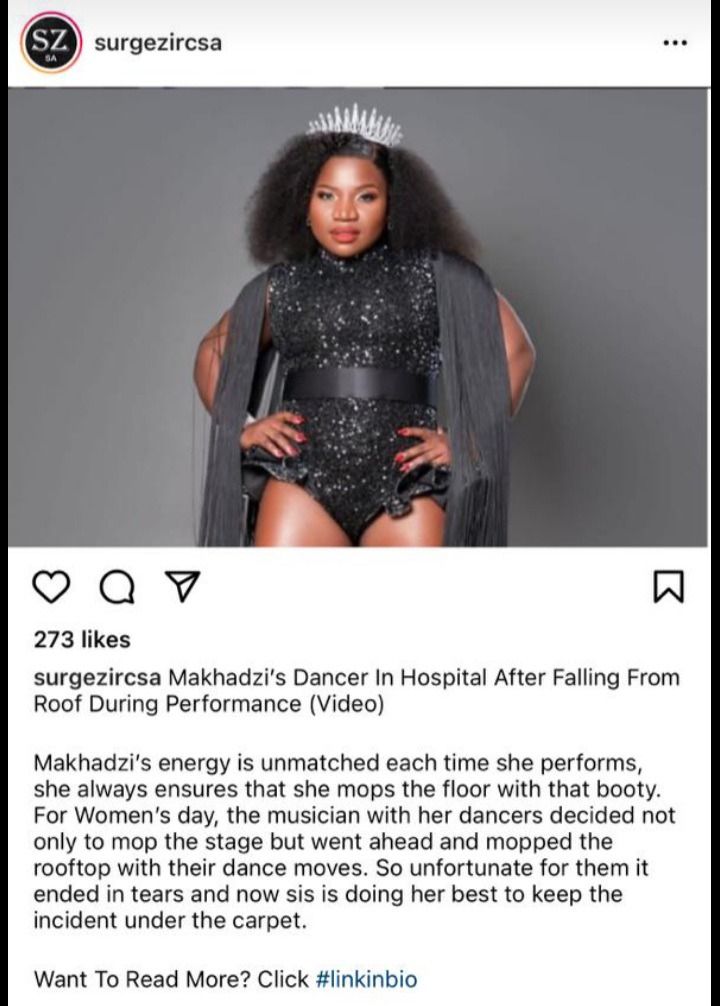The width and height of the screenshot is (720, 1006).
Task: Click the headline about Makhadzi's Dancer In Hospital
Action: [x=356, y=690]
